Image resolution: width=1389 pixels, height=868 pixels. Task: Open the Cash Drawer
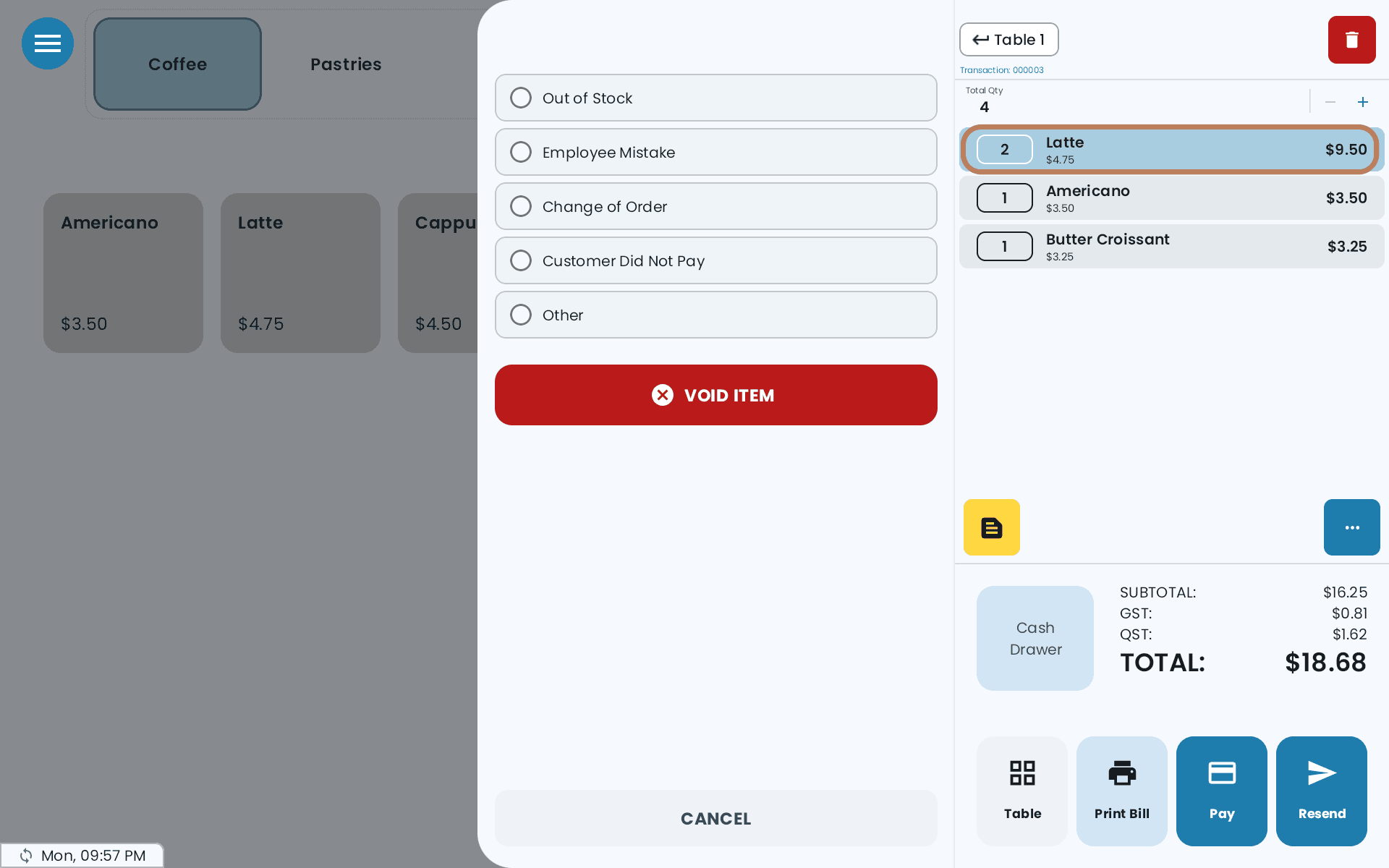click(1035, 638)
